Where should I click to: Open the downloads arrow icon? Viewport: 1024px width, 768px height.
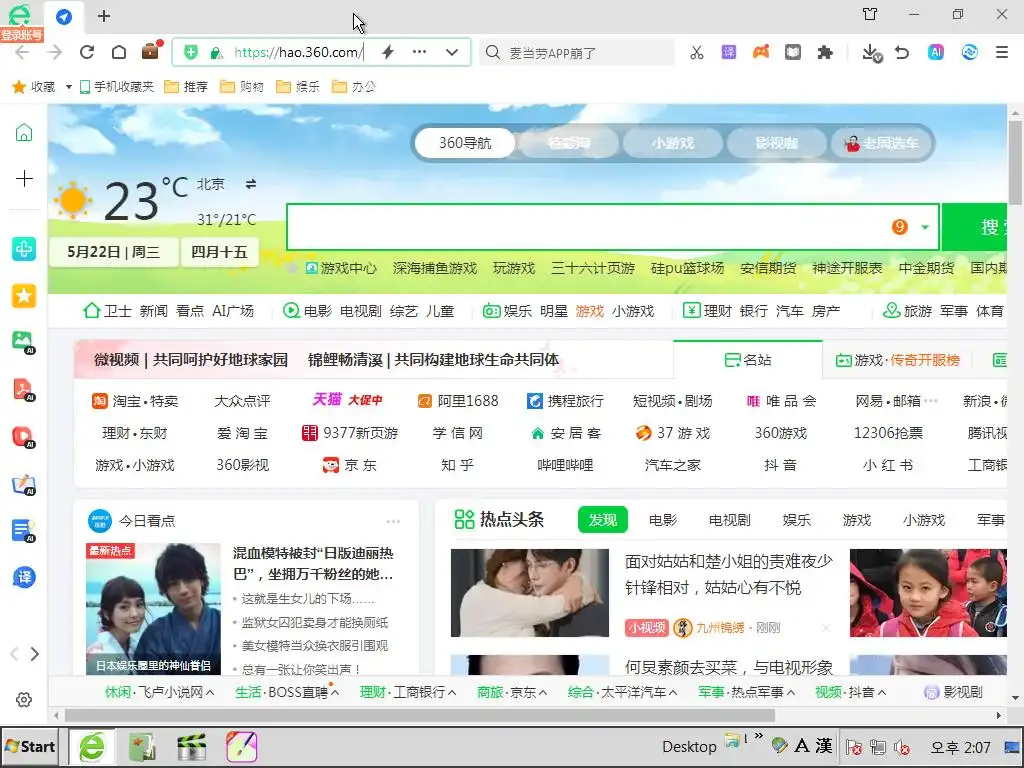[872, 52]
